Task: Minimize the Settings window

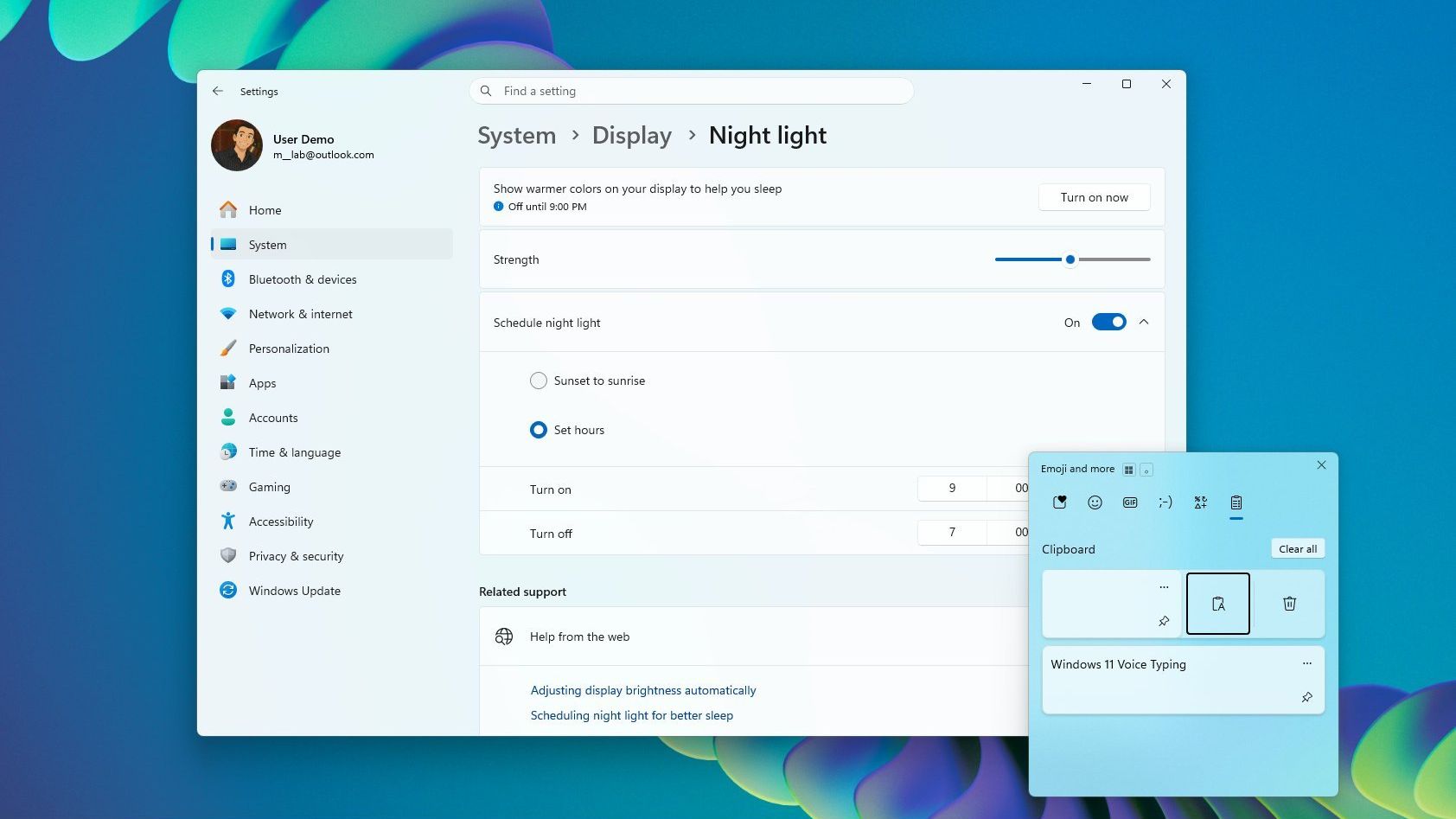Action: tap(1087, 84)
